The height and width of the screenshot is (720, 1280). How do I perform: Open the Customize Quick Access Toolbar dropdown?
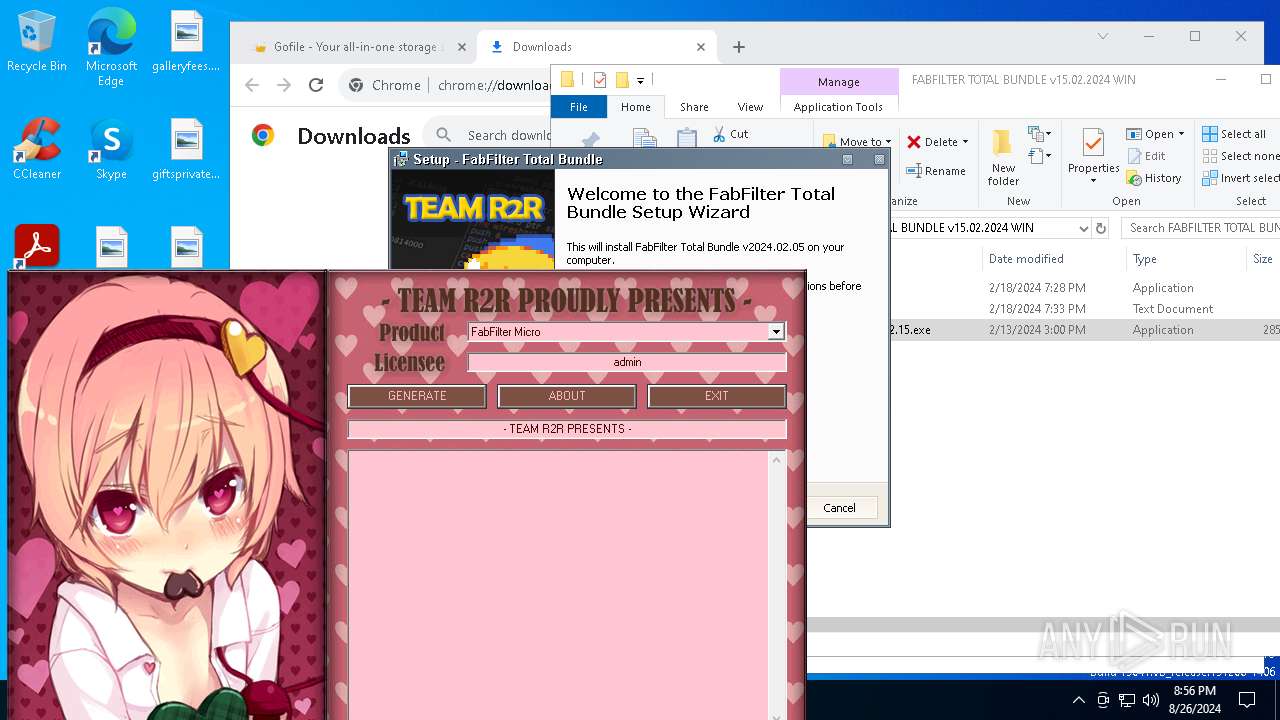[640, 80]
